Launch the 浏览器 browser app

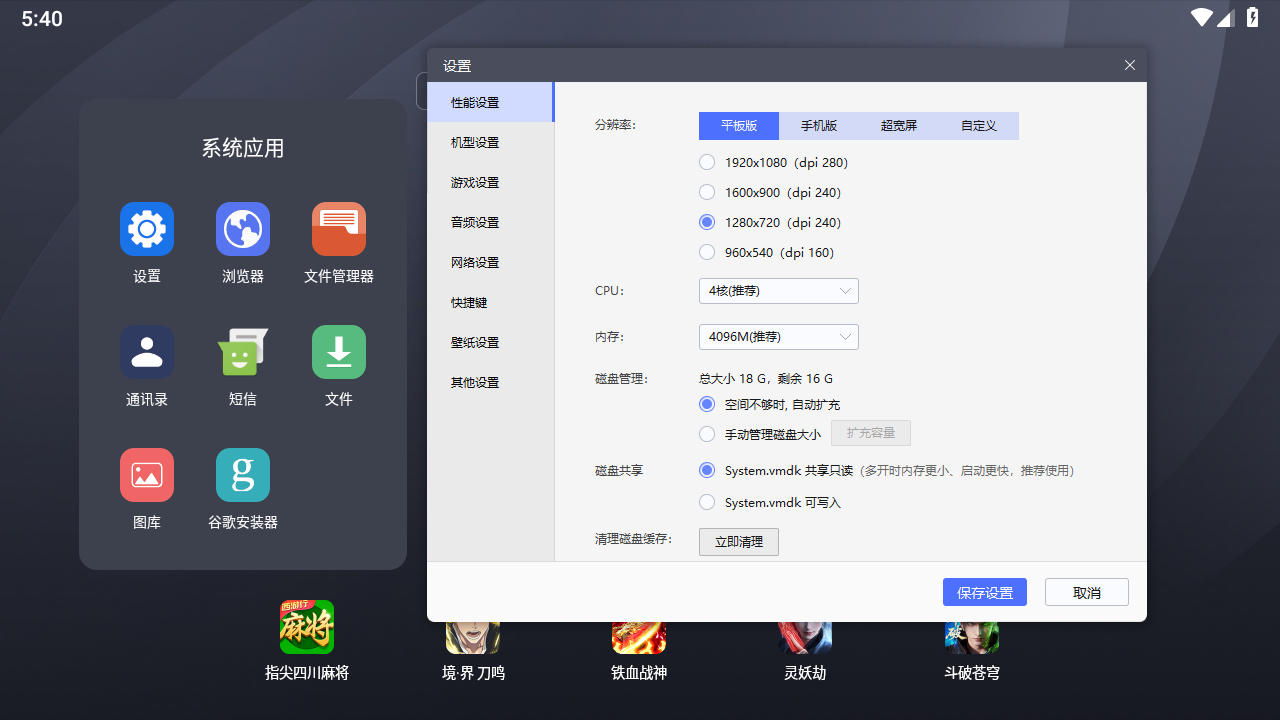coord(243,229)
